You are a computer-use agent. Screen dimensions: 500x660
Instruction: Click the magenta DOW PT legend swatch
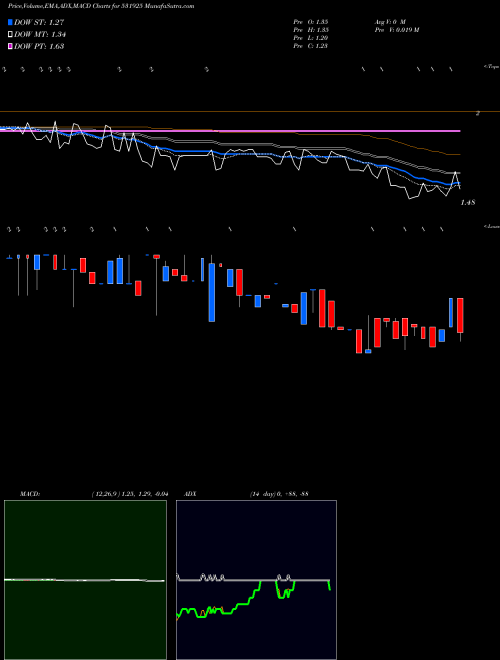[x=10, y=46]
